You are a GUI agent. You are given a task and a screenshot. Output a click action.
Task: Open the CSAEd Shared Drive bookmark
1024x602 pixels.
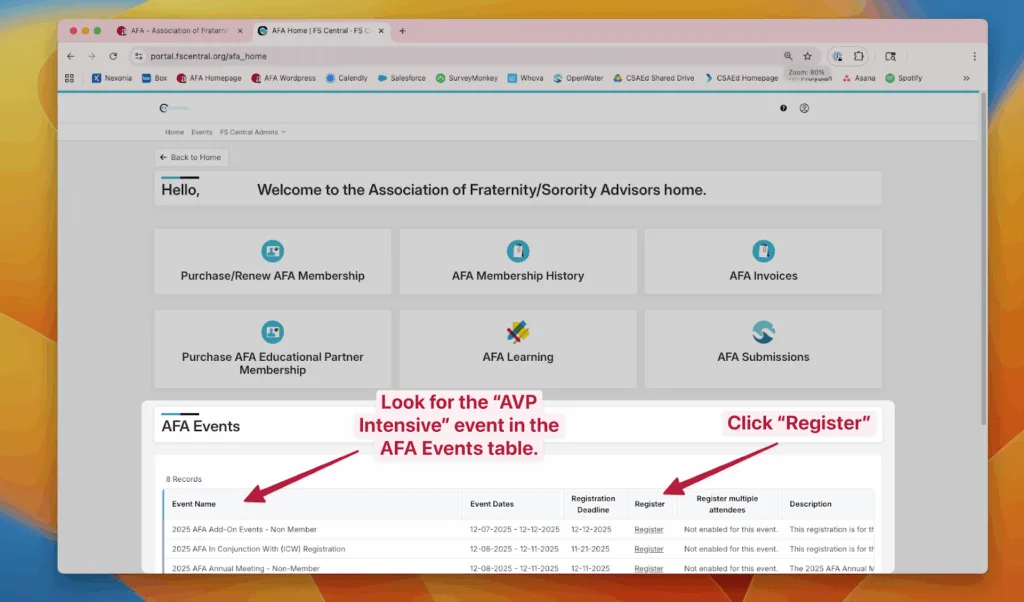point(654,78)
